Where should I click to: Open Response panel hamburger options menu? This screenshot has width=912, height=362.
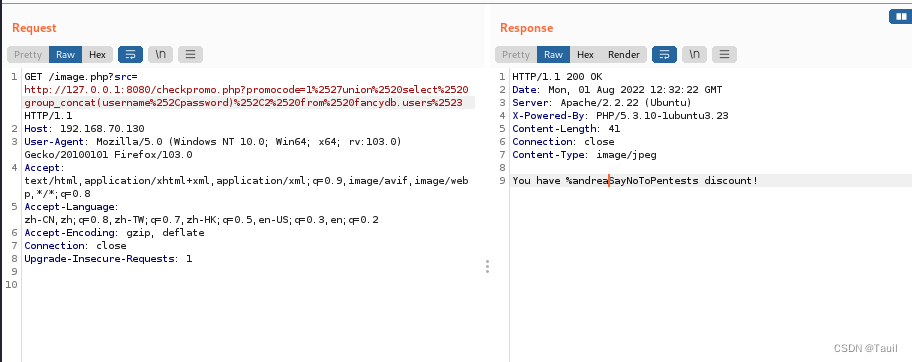point(724,55)
